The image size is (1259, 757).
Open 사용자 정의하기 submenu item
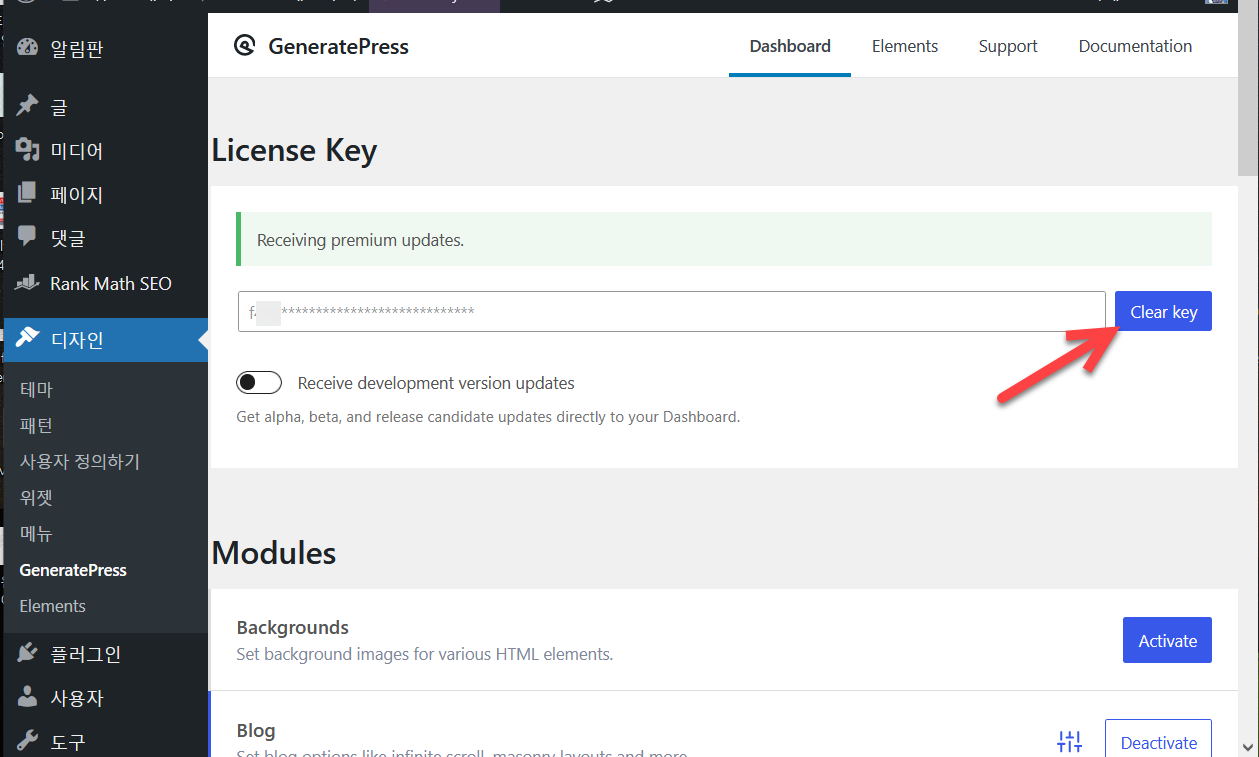[x=80, y=461]
